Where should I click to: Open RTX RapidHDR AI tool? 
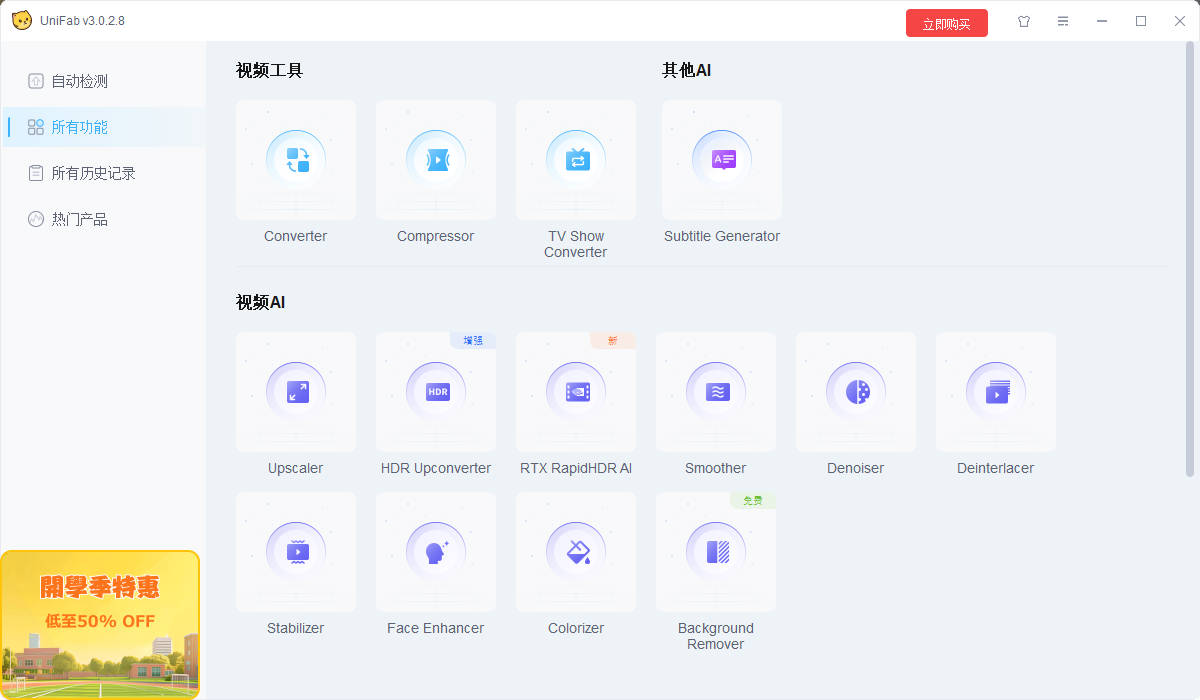pos(576,392)
